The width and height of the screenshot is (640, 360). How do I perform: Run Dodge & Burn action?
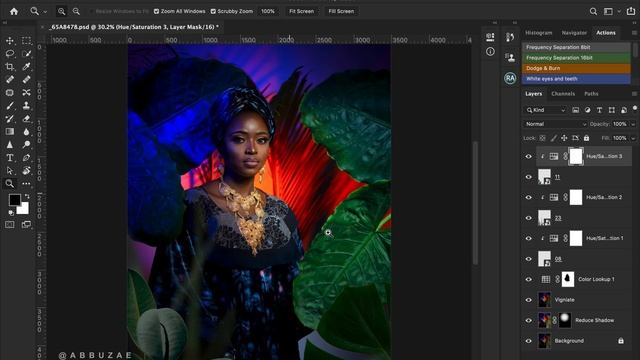[576, 68]
